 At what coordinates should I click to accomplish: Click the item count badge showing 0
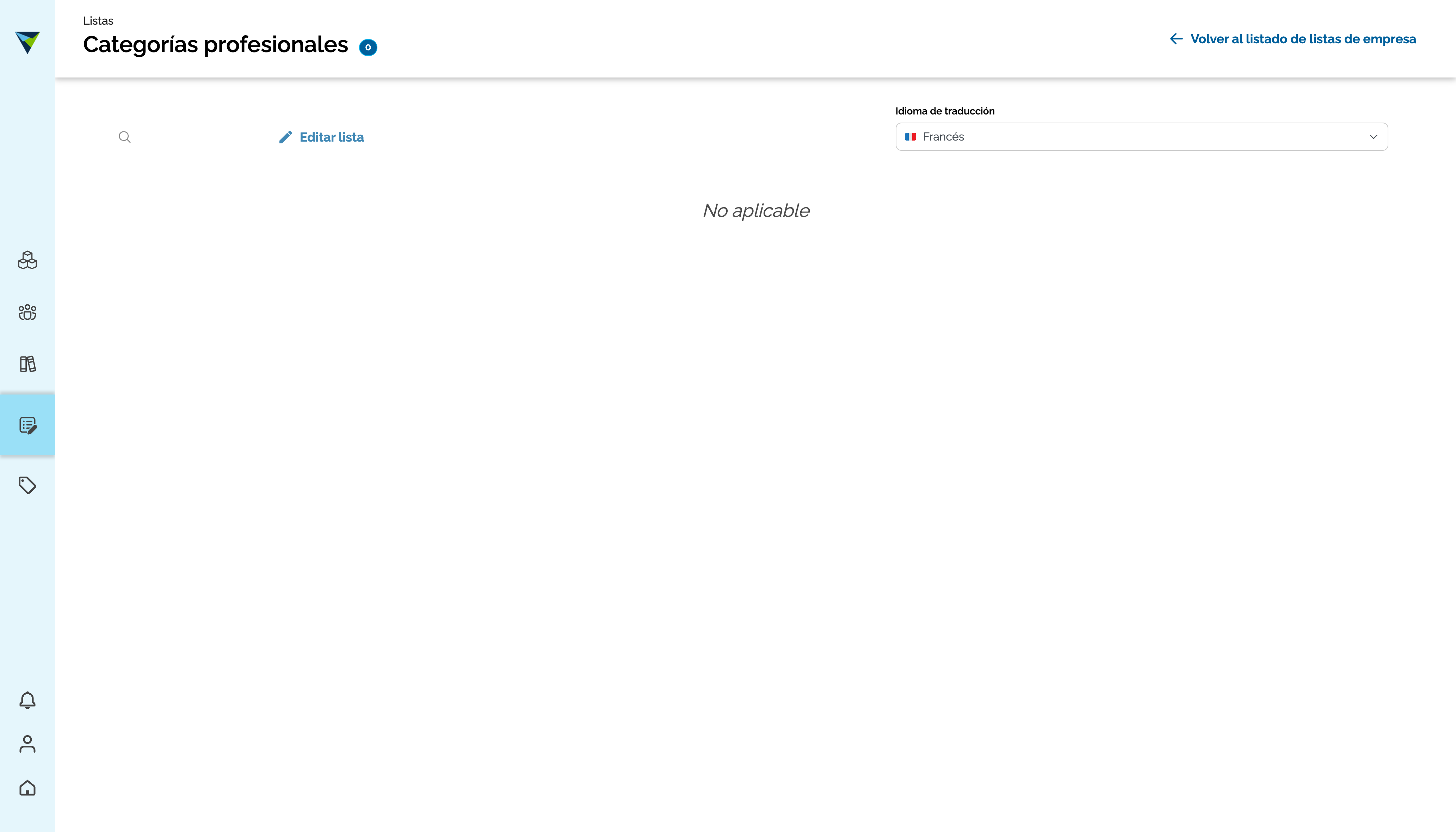pyautogui.click(x=368, y=48)
